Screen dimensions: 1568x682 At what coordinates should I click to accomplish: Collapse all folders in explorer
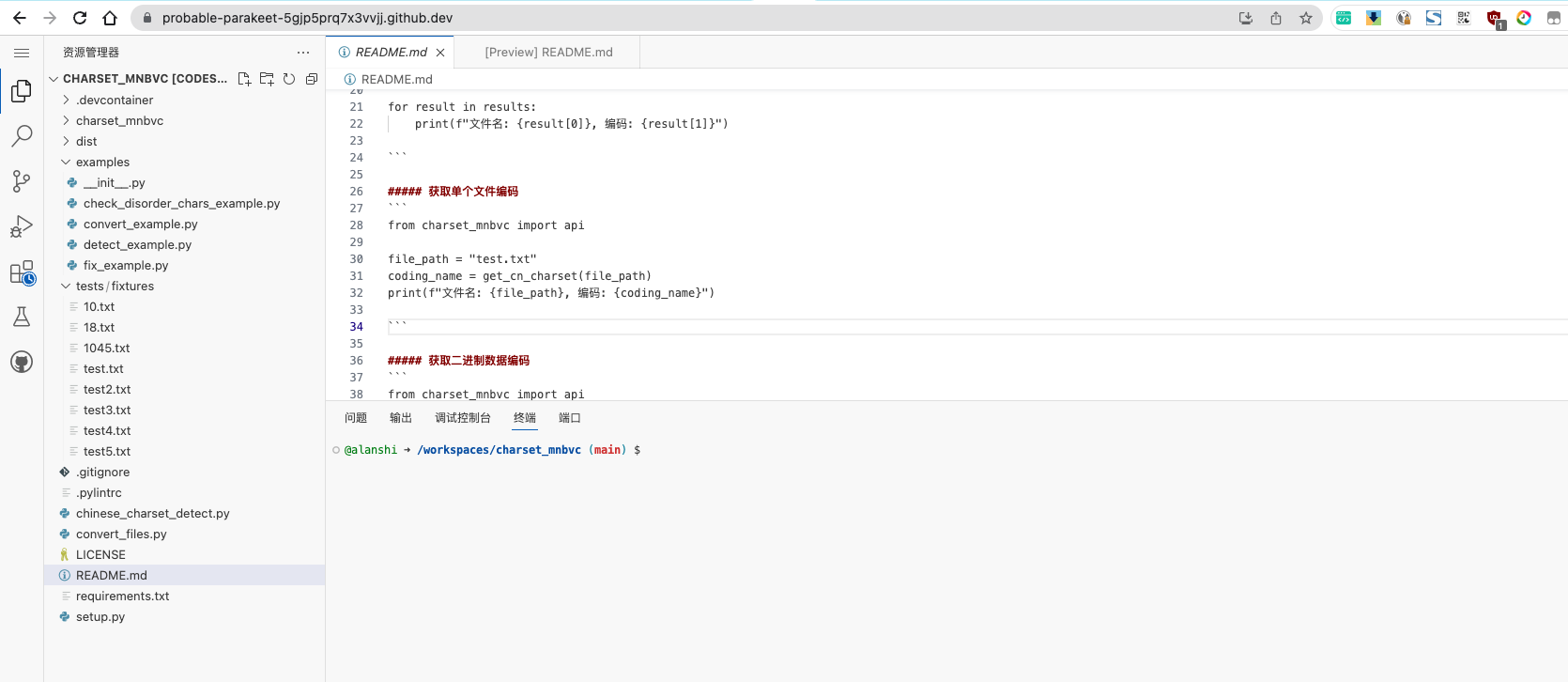pos(312,79)
